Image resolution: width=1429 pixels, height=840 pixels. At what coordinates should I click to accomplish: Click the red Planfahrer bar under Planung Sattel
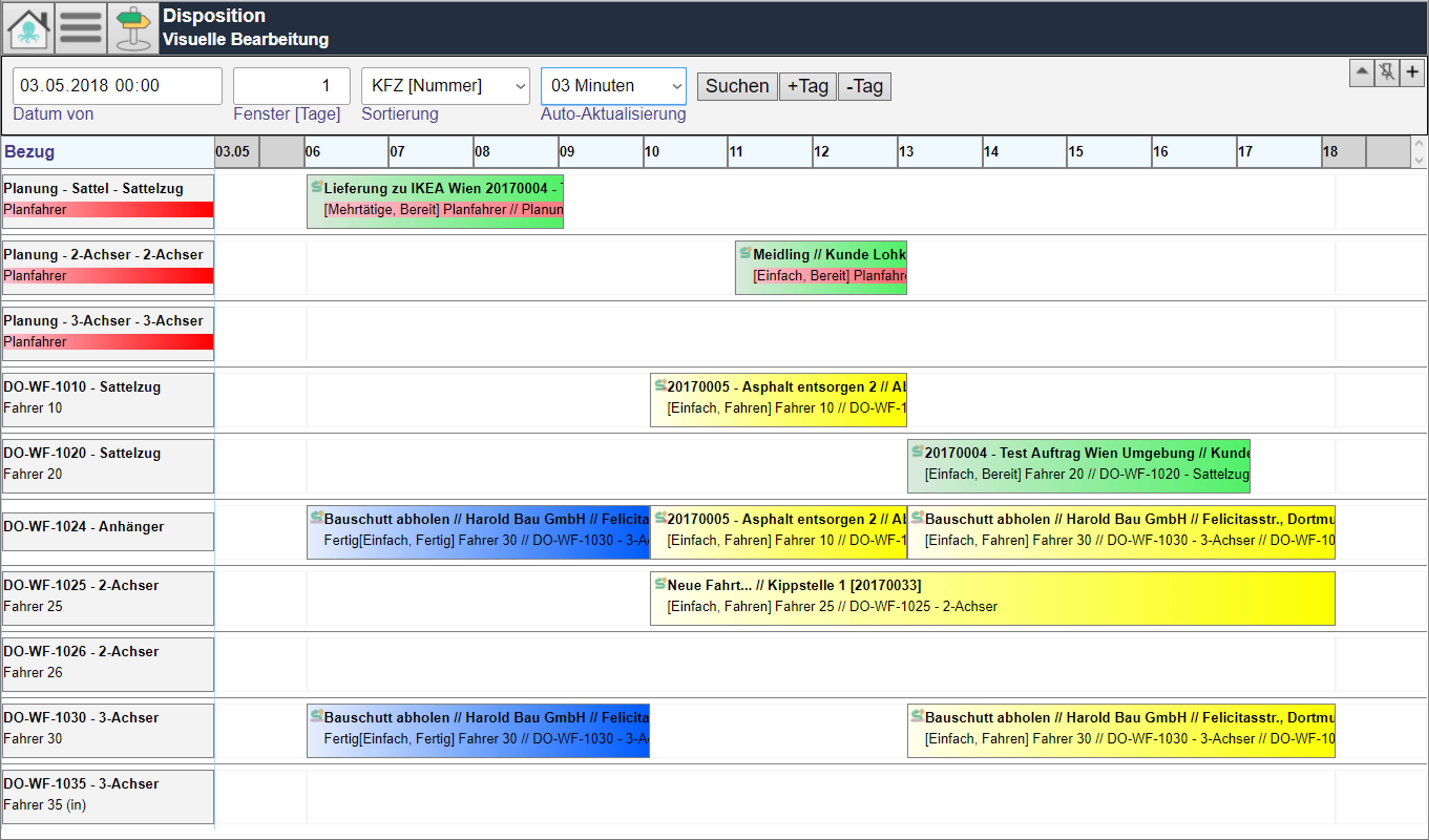tap(108, 209)
